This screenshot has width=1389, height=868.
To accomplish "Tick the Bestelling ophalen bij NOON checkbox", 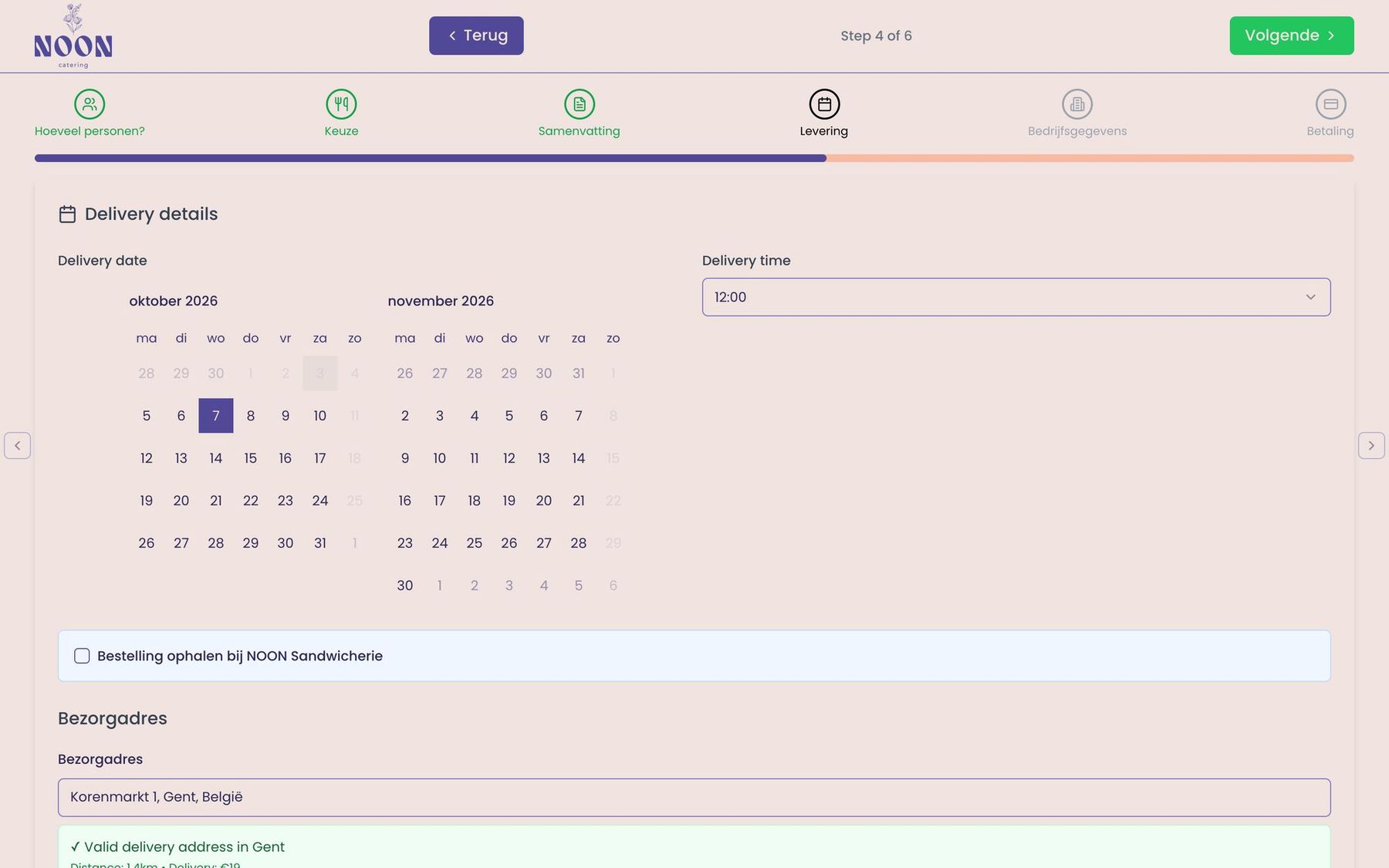I will [82, 656].
